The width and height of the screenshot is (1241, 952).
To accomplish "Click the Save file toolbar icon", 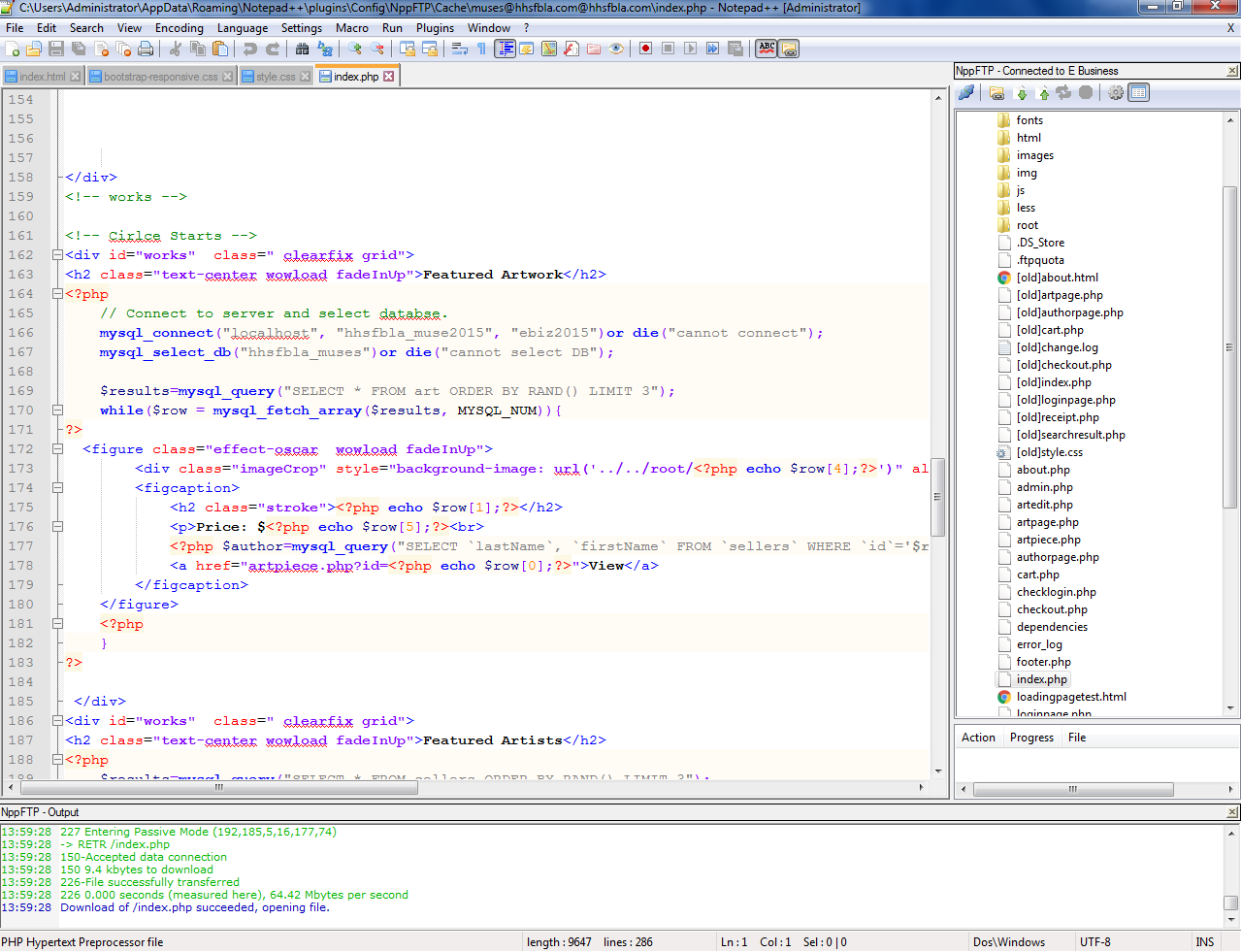I will (56, 49).
